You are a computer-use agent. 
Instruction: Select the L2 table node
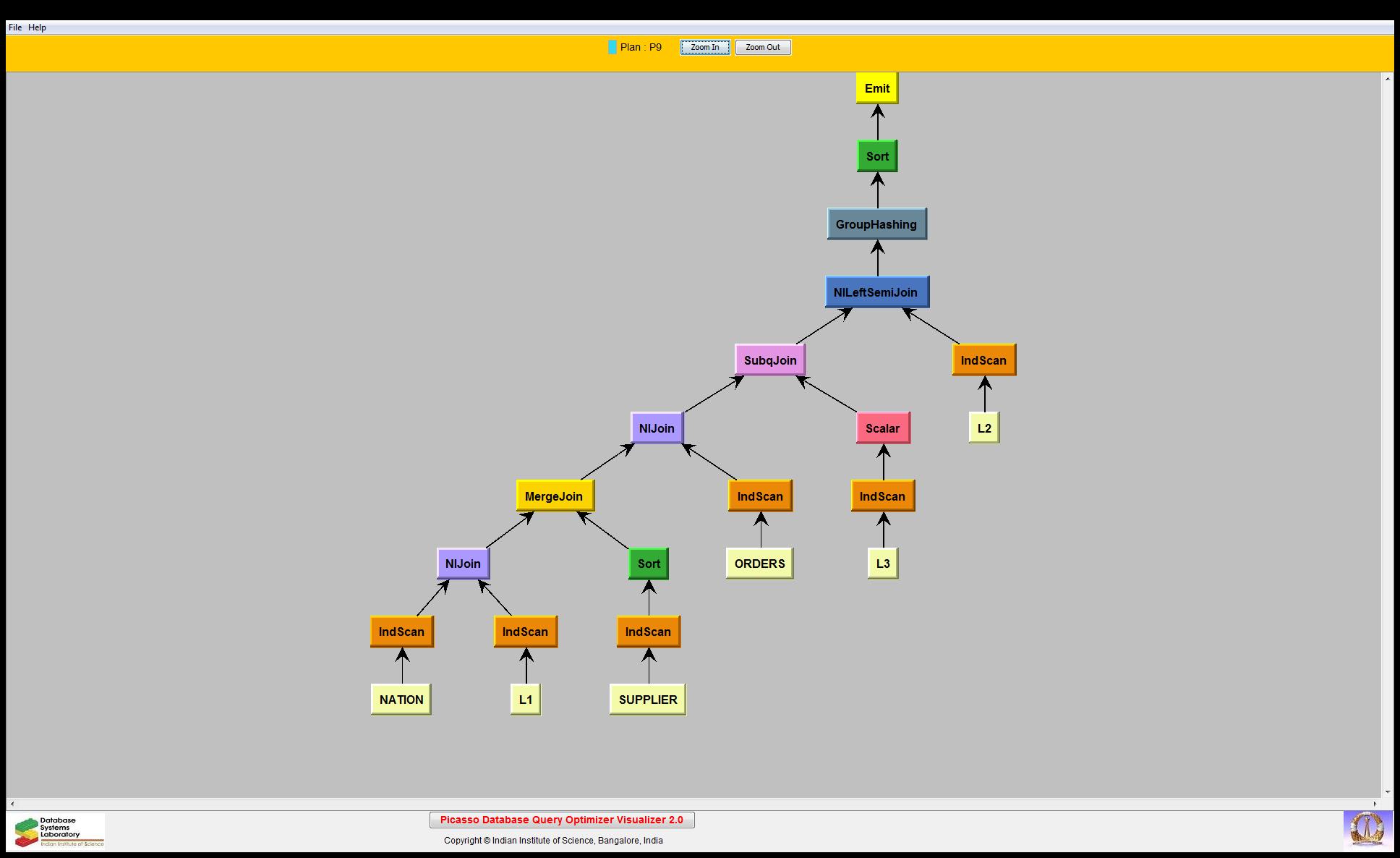tap(983, 428)
